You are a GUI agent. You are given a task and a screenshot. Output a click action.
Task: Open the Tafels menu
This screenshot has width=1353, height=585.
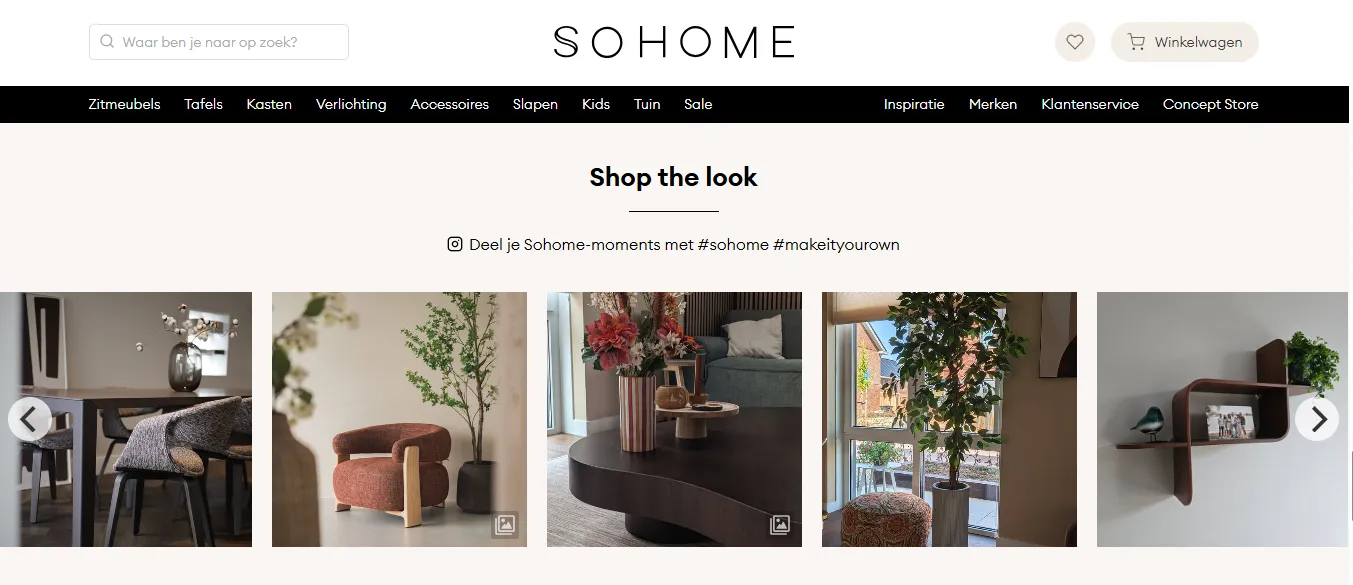click(x=203, y=104)
